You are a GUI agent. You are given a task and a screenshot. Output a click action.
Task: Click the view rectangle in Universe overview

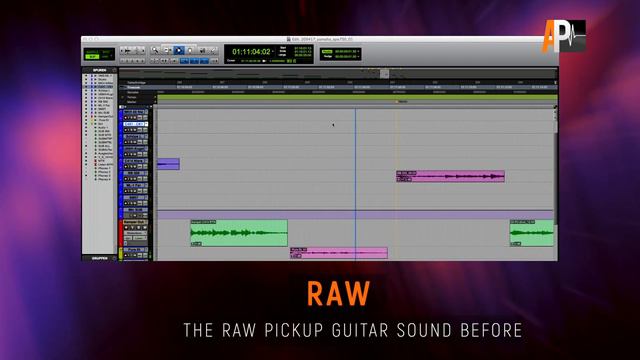point(384,74)
